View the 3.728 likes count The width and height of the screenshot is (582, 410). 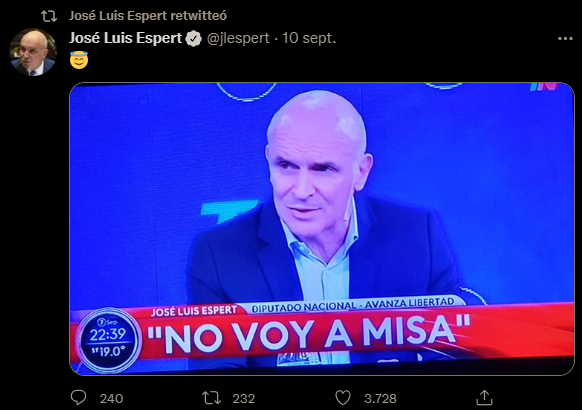[380, 398]
